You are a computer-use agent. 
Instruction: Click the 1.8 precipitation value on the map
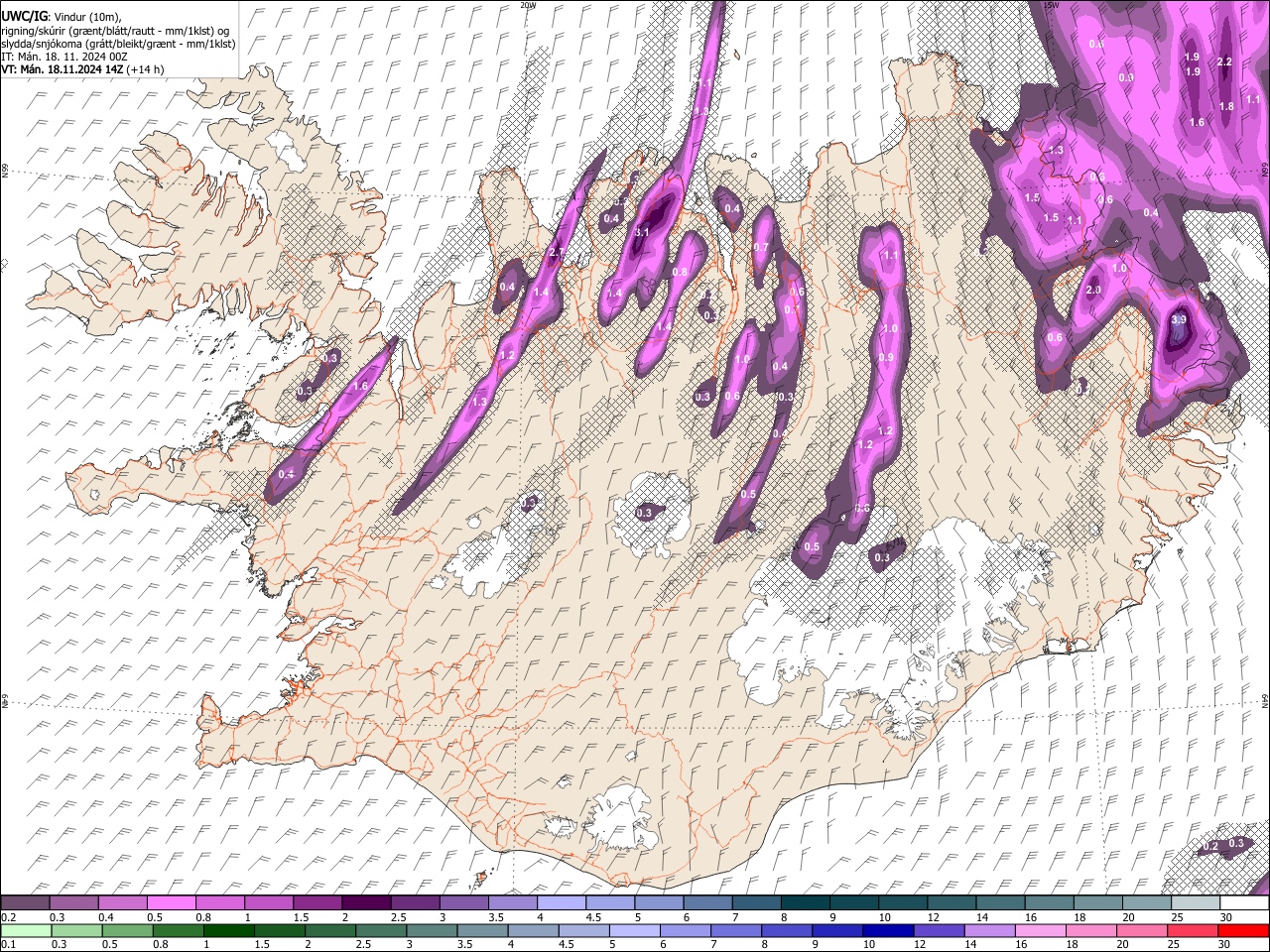pyautogui.click(x=1226, y=106)
